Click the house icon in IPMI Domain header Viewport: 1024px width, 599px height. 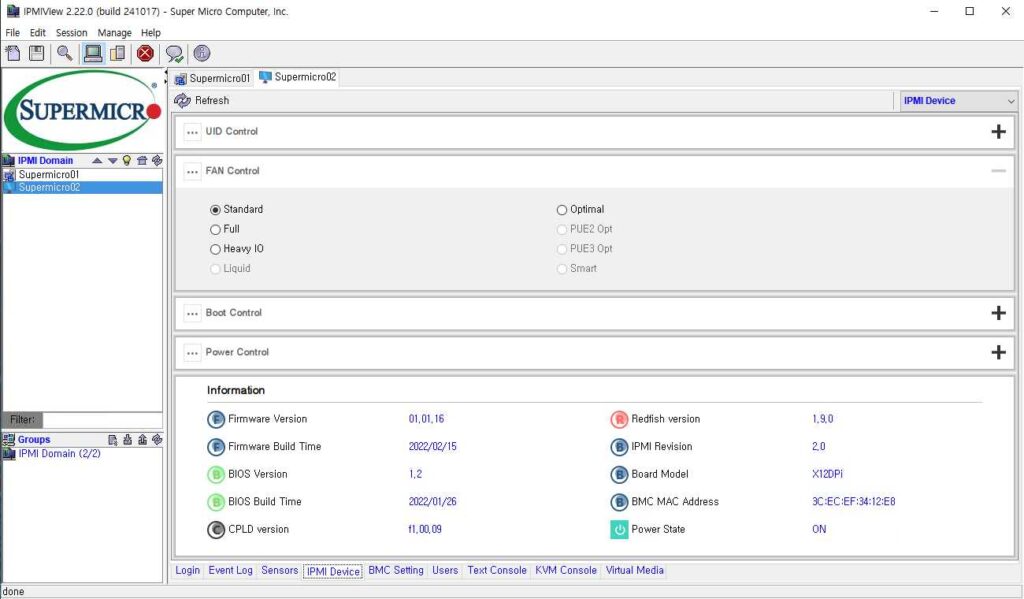click(142, 161)
